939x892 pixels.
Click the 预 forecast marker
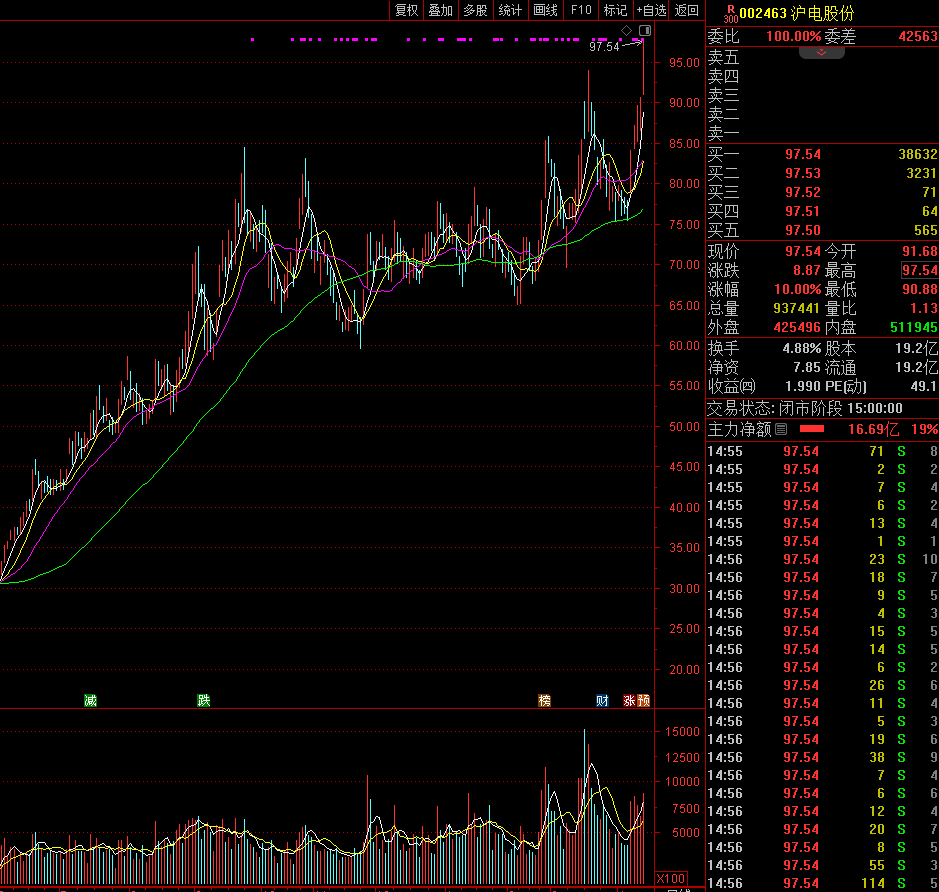(644, 700)
